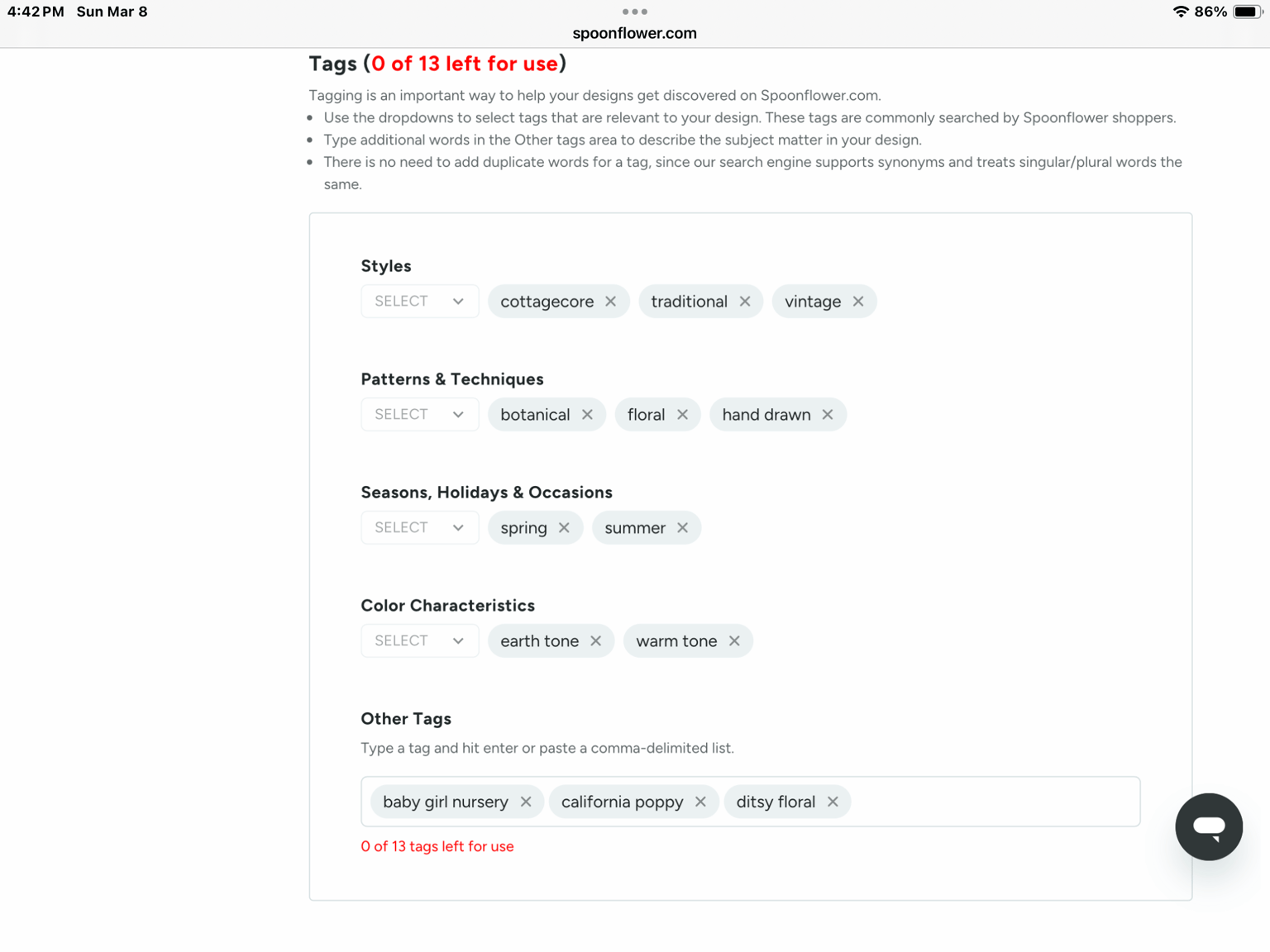Tap the 4:42 PM clock
1270x952 pixels.
[x=36, y=12]
